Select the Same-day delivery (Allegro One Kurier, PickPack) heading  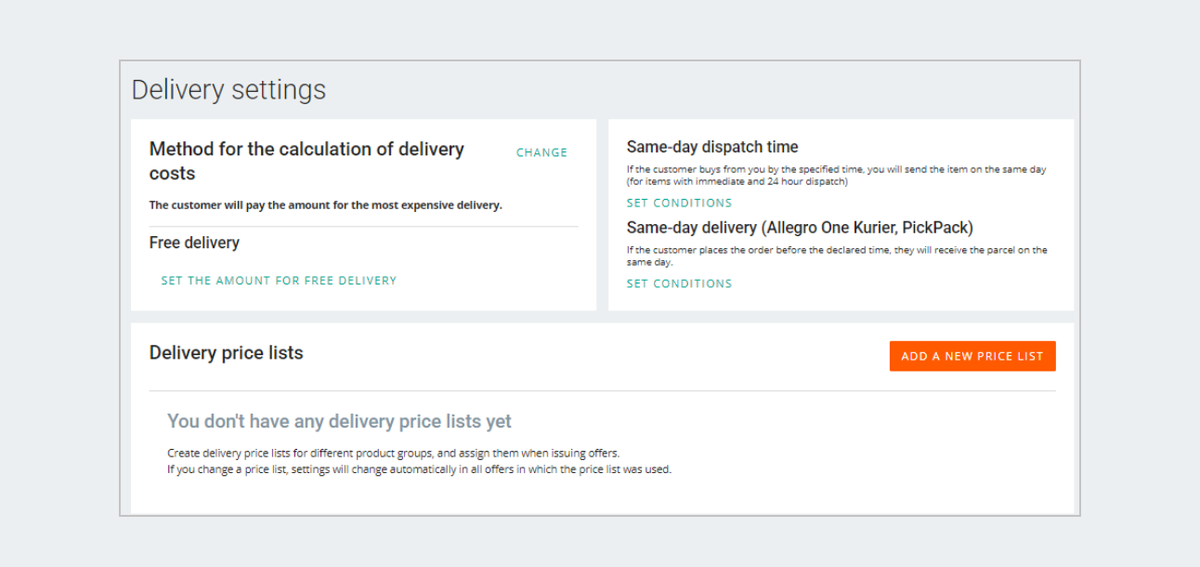coord(800,228)
